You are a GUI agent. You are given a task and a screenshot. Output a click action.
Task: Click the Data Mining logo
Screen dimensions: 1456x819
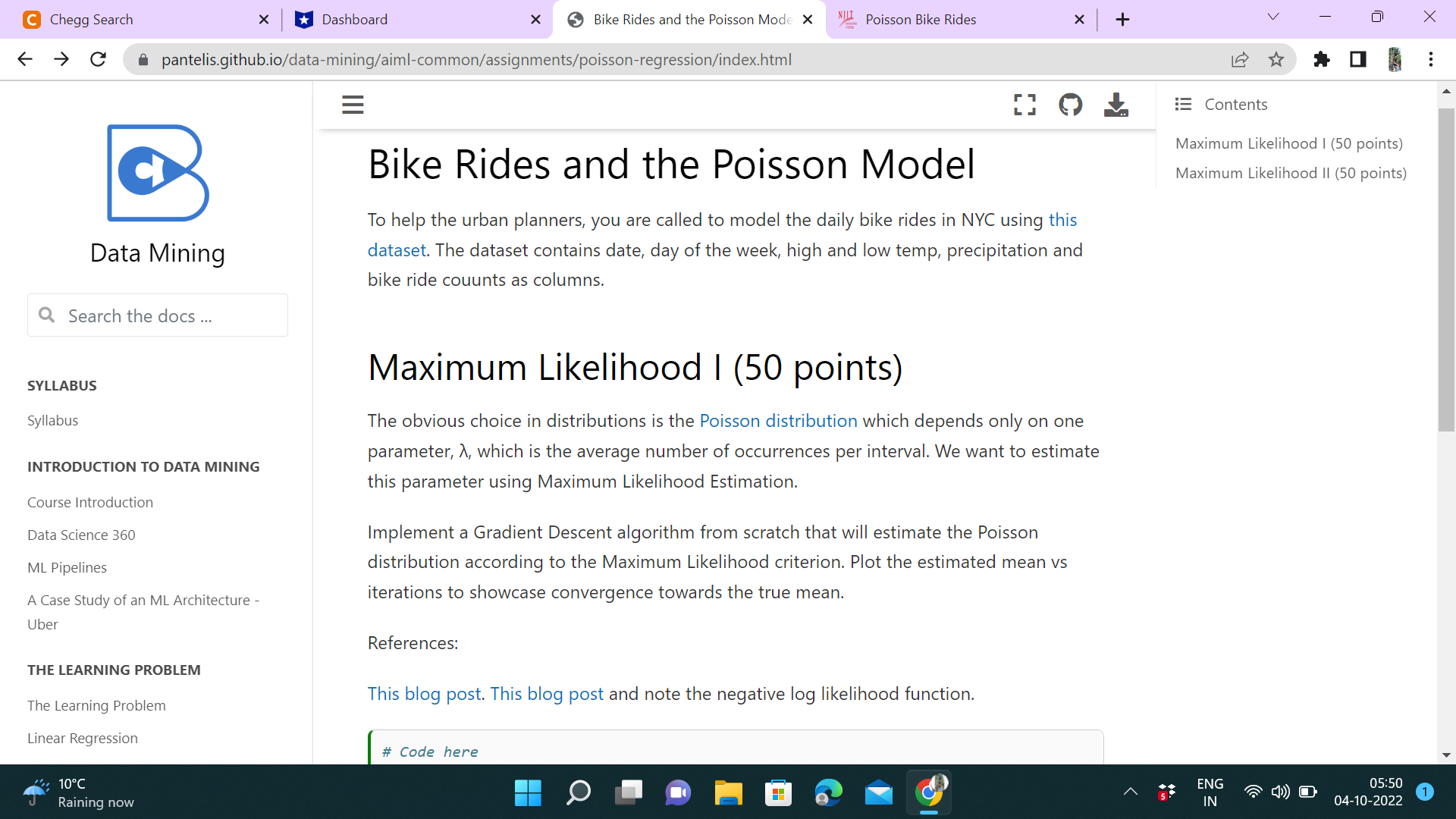157,173
